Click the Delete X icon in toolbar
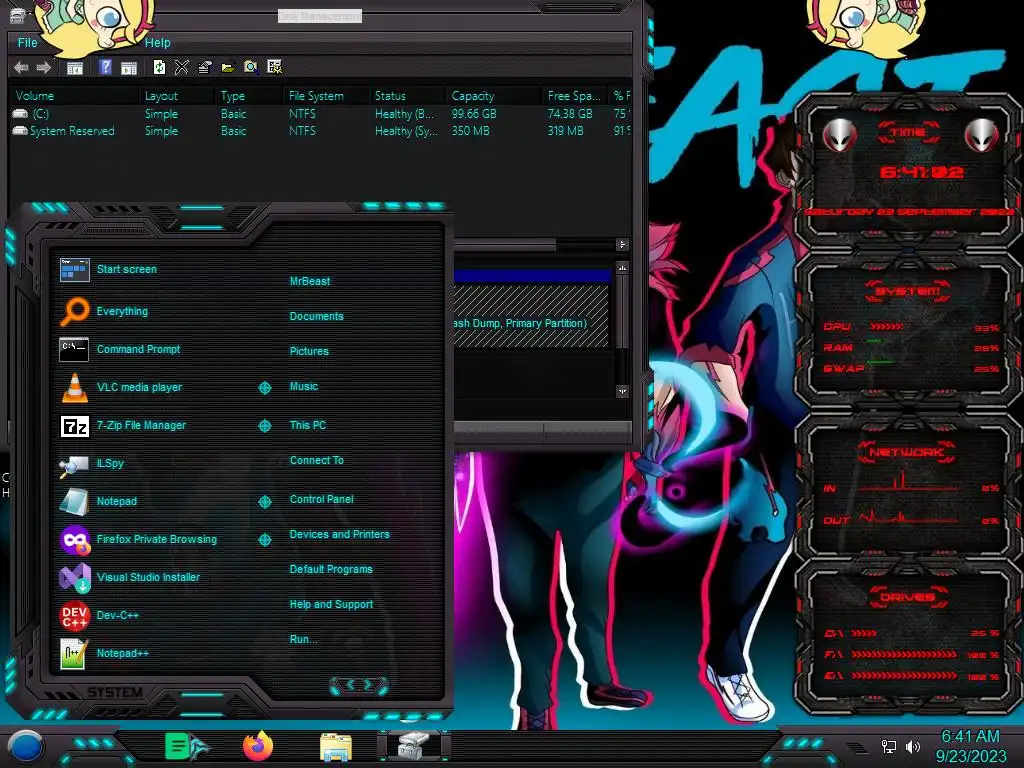The image size is (1024, 768). pyautogui.click(x=182, y=67)
